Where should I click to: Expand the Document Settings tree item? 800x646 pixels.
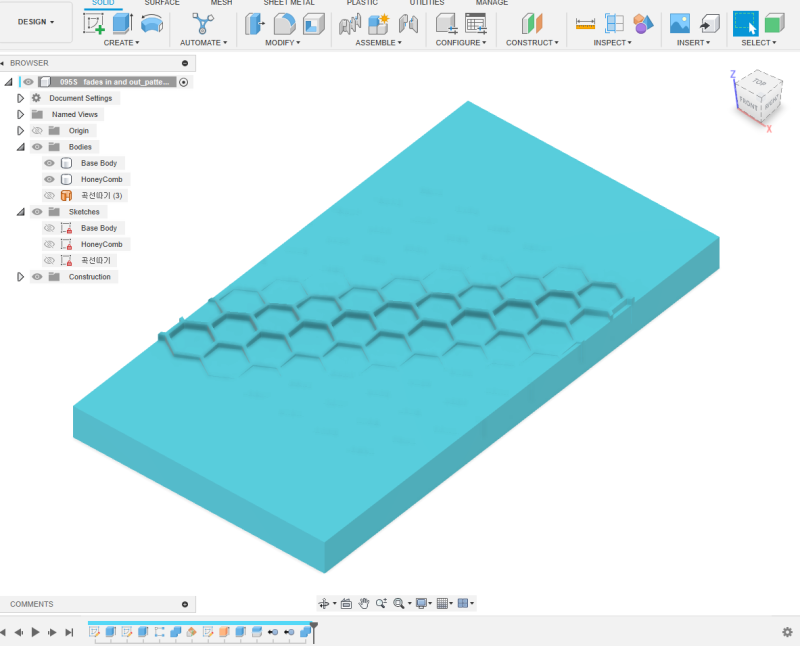coord(20,98)
